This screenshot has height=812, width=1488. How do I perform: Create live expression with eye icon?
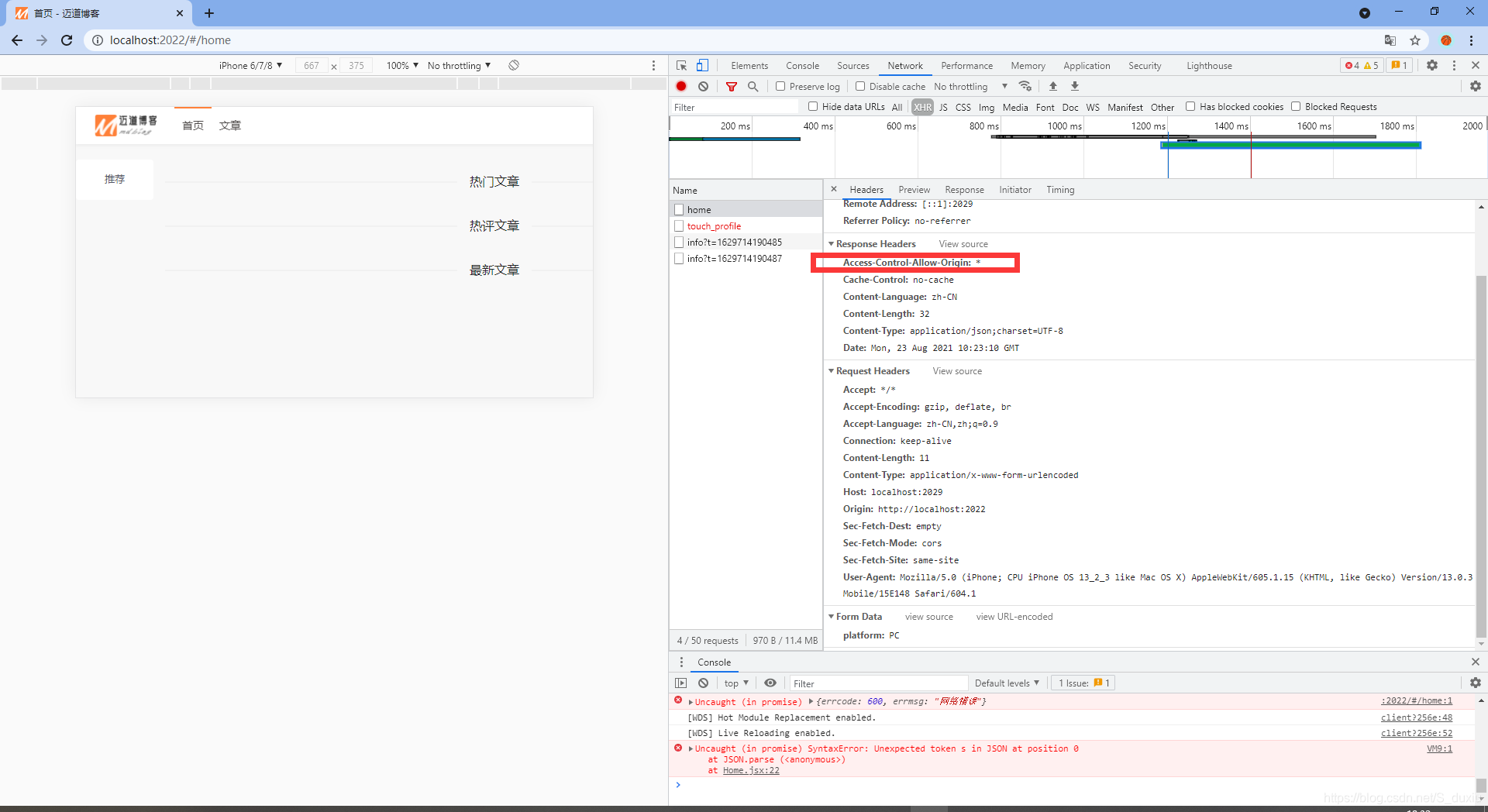(x=770, y=683)
